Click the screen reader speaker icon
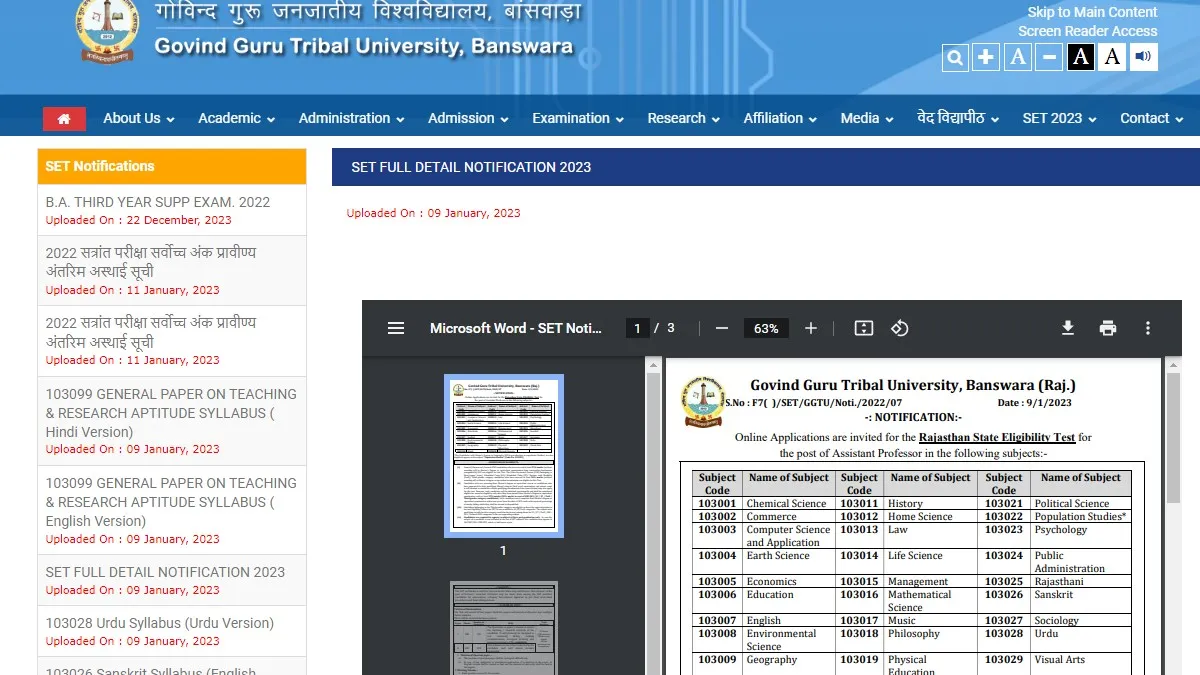Image resolution: width=1200 pixels, height=675 pixels. click(1143, 58)
